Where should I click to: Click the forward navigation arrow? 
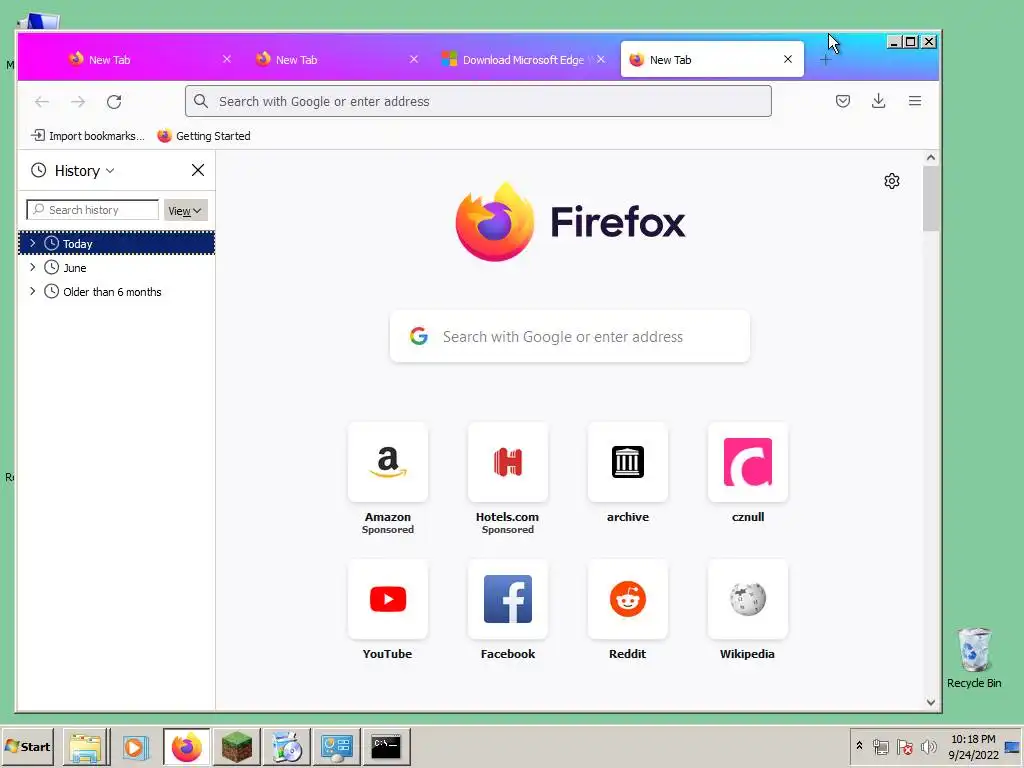click(78, 101)
